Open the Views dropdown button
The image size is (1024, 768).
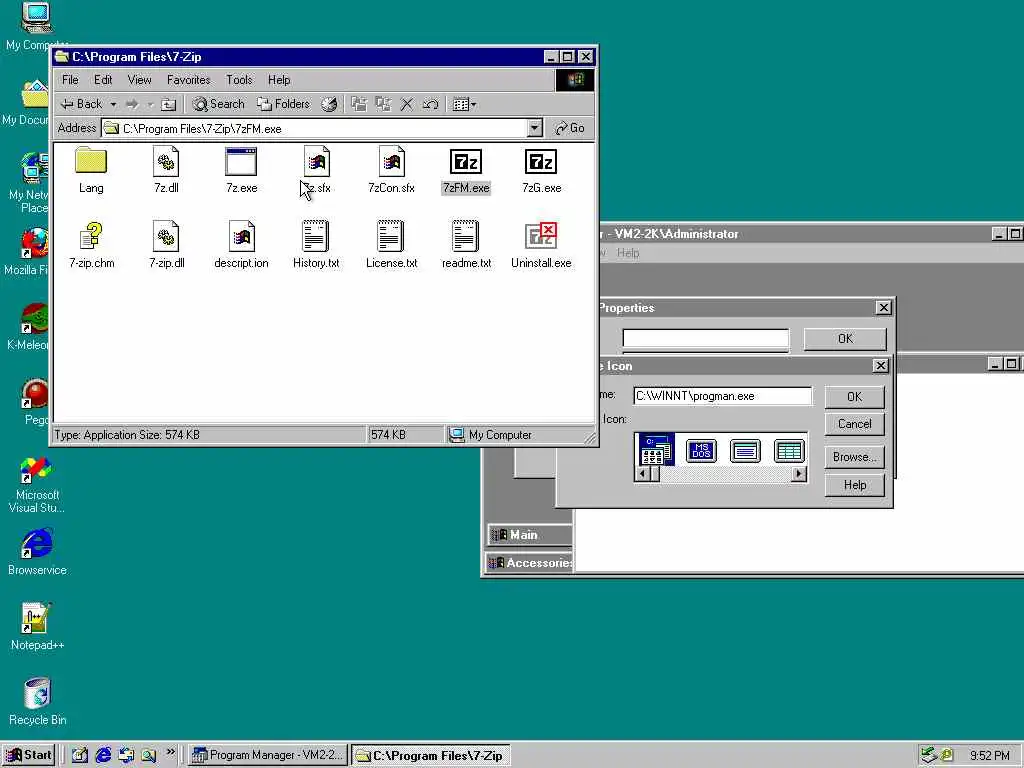(464, 104)
